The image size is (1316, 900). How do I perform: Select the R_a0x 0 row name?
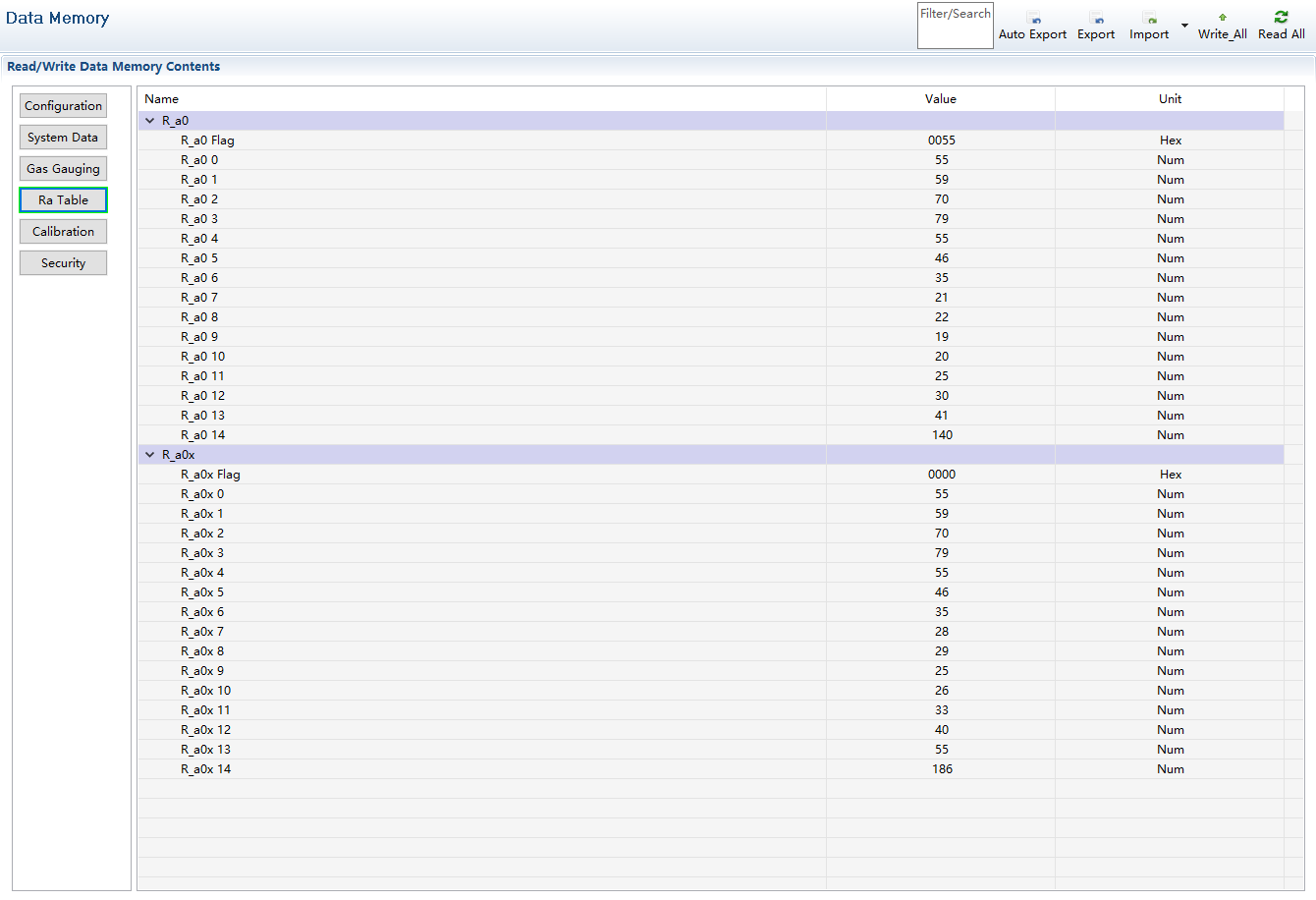pos(202,494)
